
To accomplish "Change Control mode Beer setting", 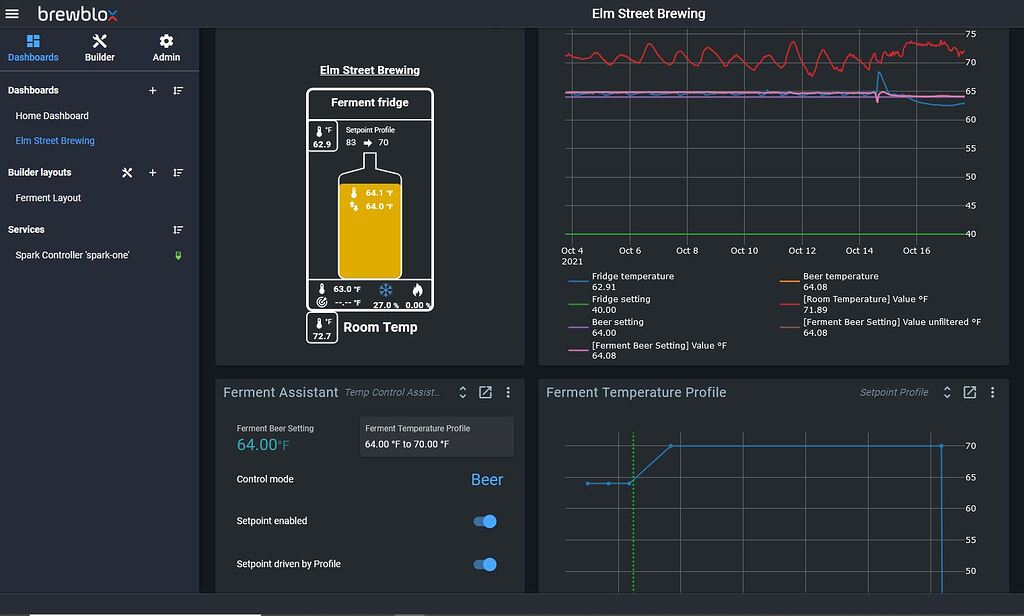I will [487, 480].
